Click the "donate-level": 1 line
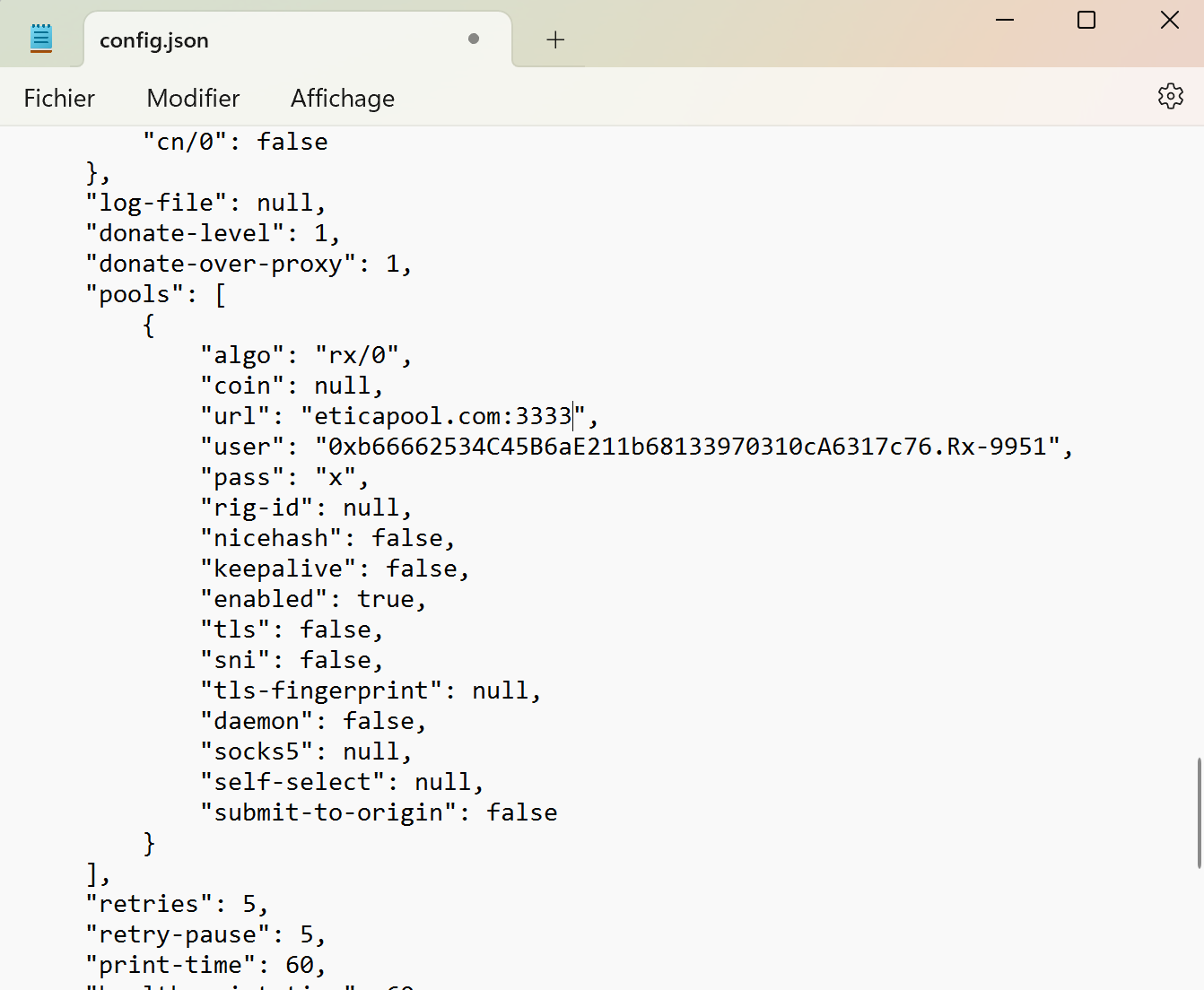The image size is (1204, 990). pos(213,234)
